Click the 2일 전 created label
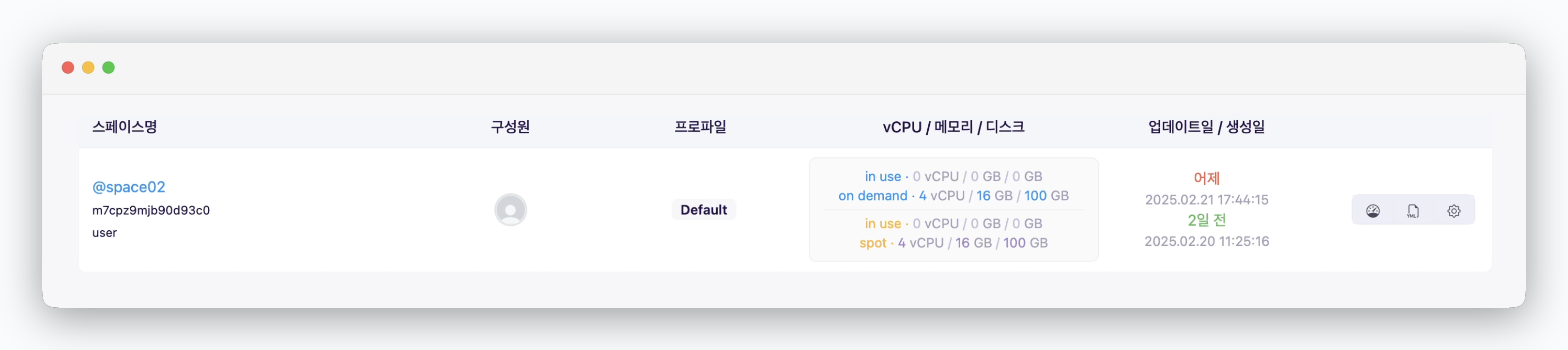1568x350 pixels. pos(1206,220)
